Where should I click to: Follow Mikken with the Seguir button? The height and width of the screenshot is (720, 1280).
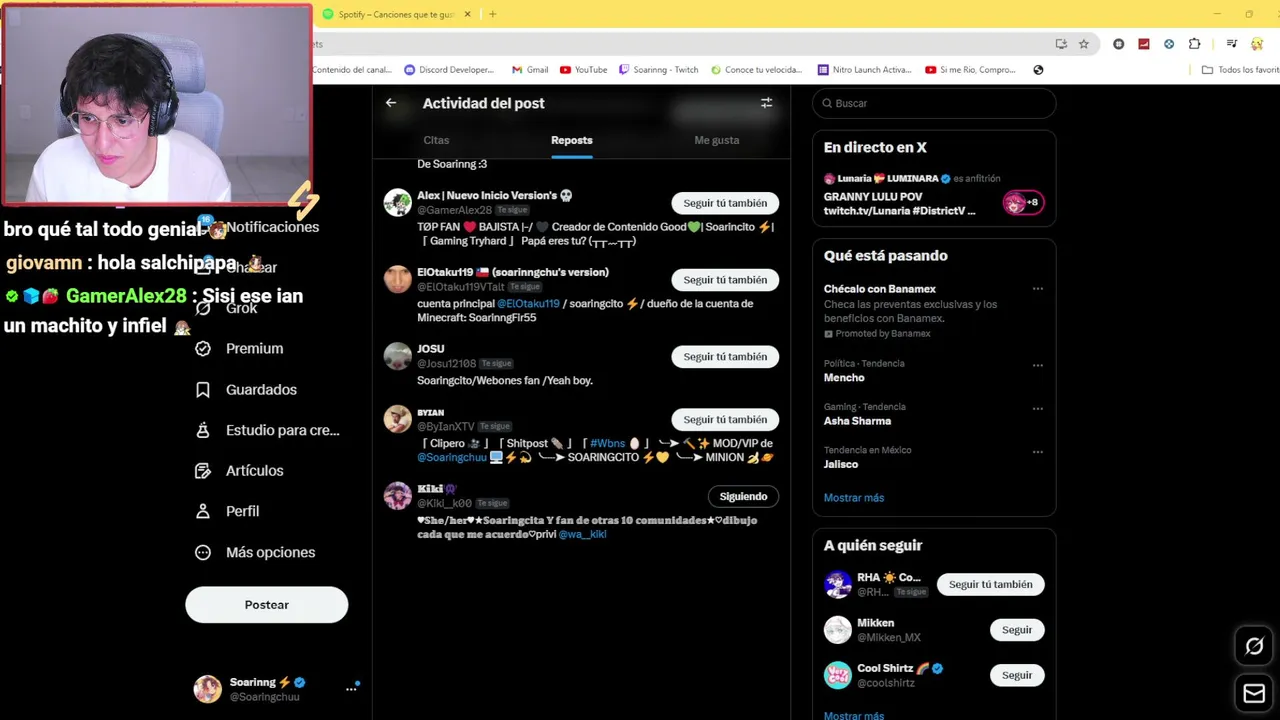(x=1017, y=630)
